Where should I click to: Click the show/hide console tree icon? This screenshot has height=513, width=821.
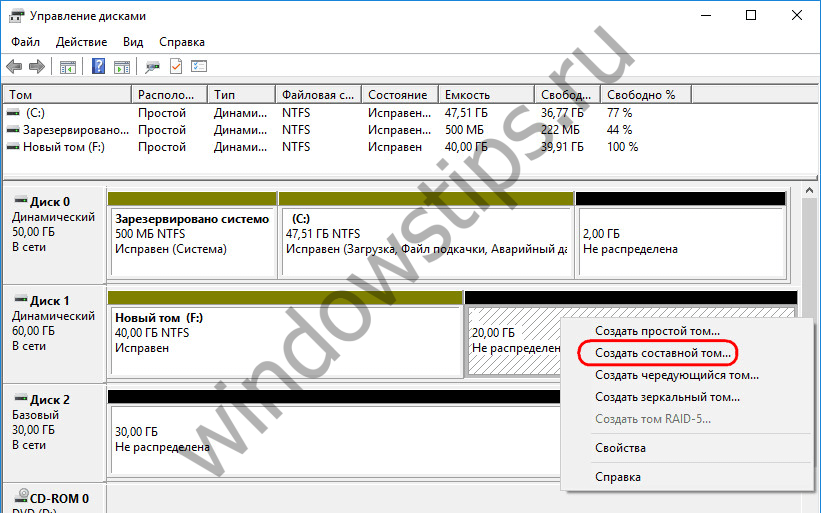(68, 67)
